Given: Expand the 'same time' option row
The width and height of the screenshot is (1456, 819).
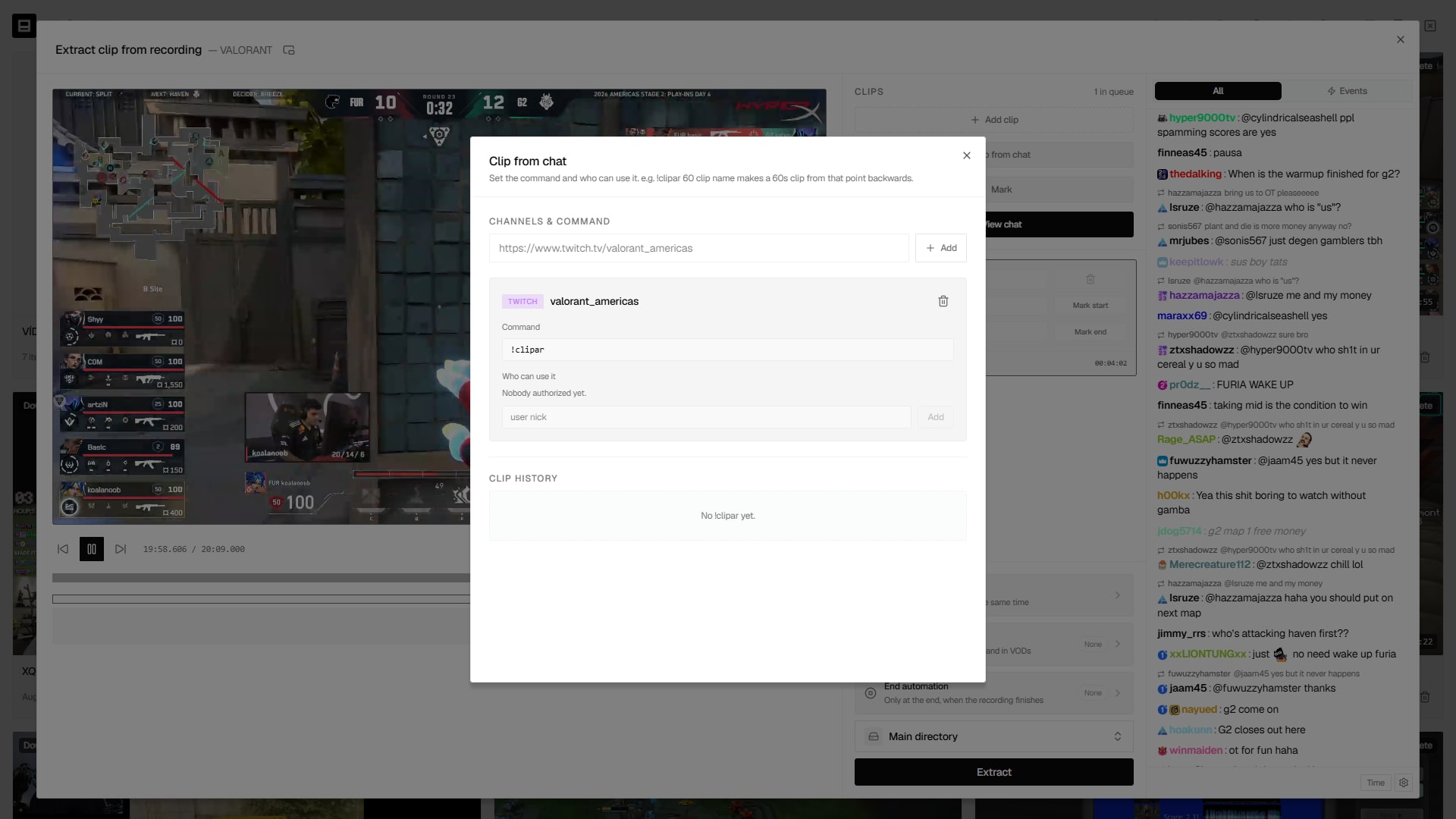Looking at the screenshot, I should point(1060,595).
